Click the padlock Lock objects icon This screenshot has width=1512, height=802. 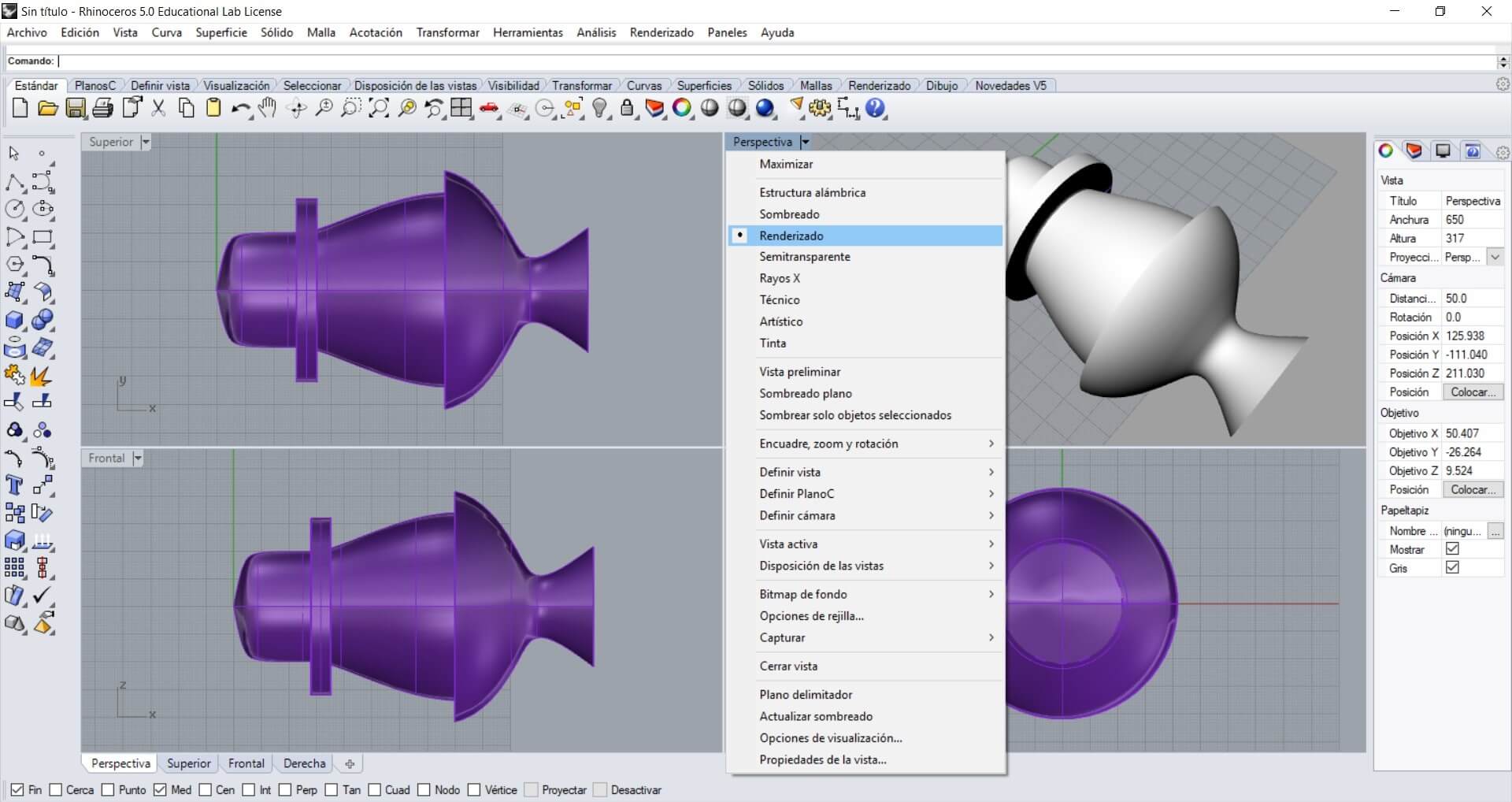tap(627, 109)
